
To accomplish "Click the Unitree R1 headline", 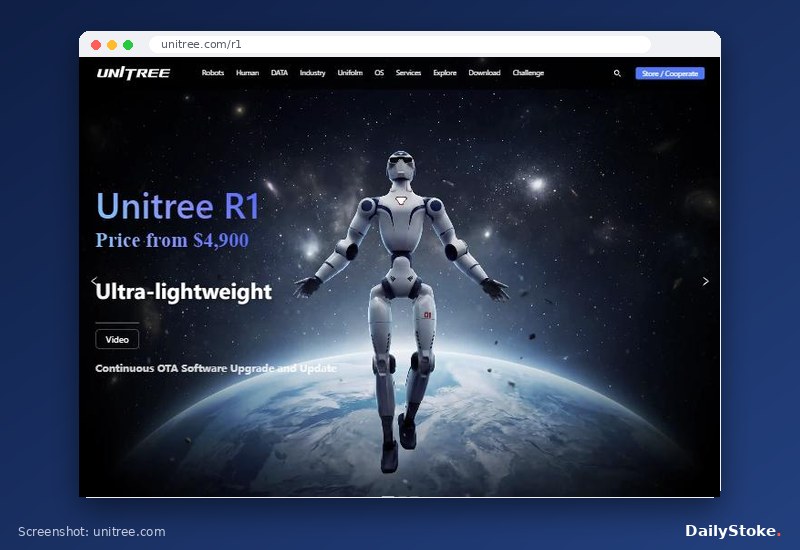I will click(178, 206).
